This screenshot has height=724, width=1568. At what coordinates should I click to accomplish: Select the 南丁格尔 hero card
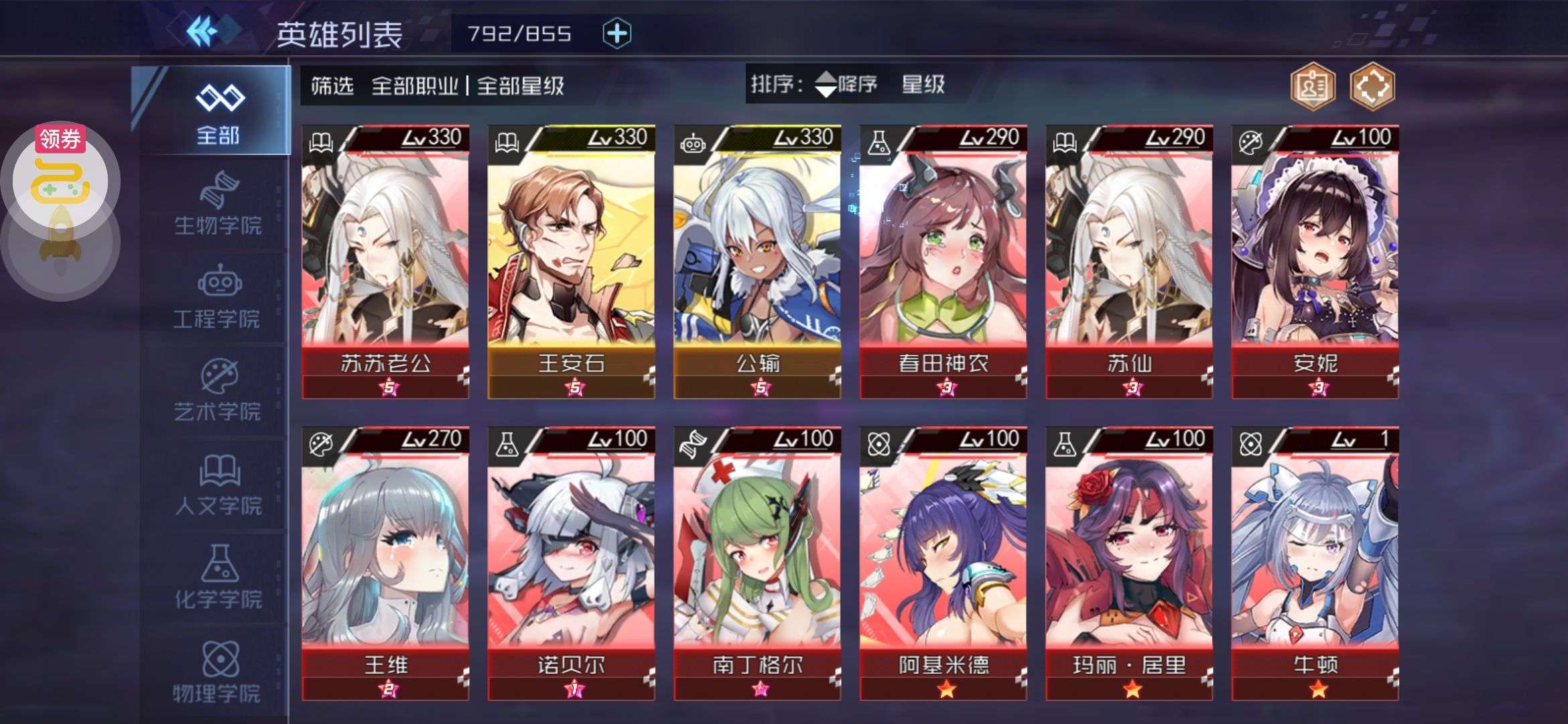757,564
